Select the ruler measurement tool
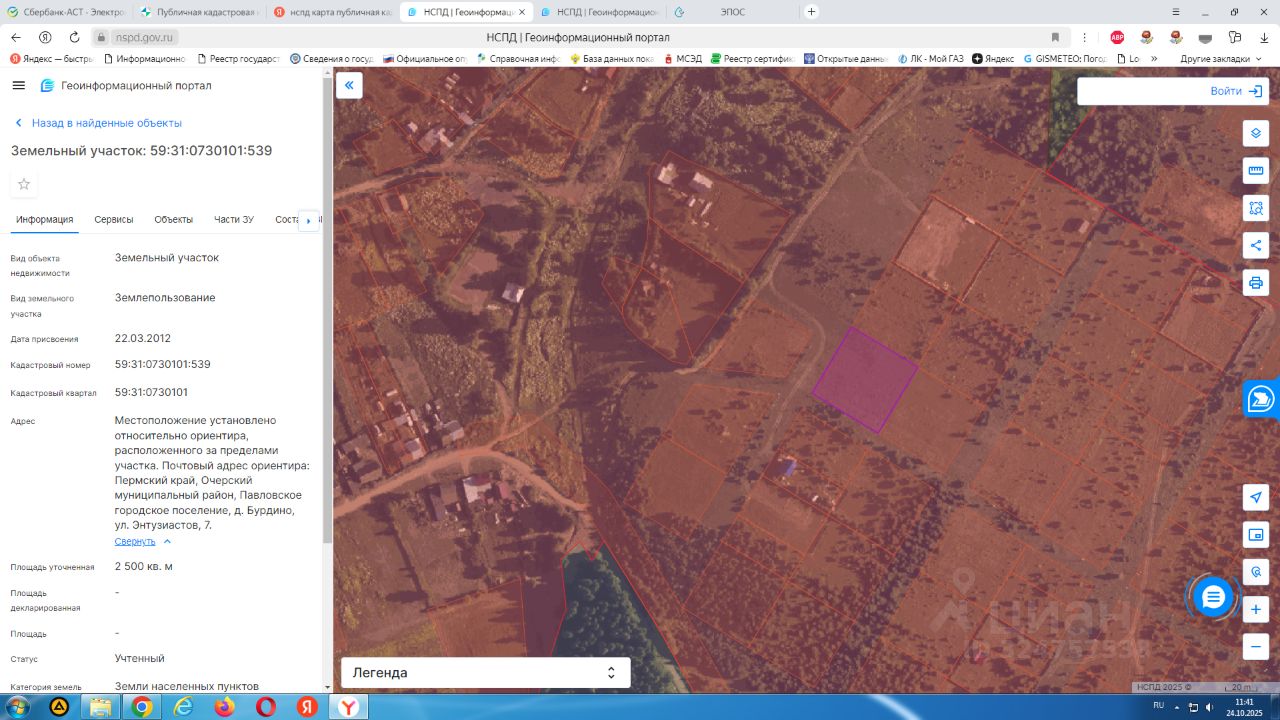 point(1256,171)
